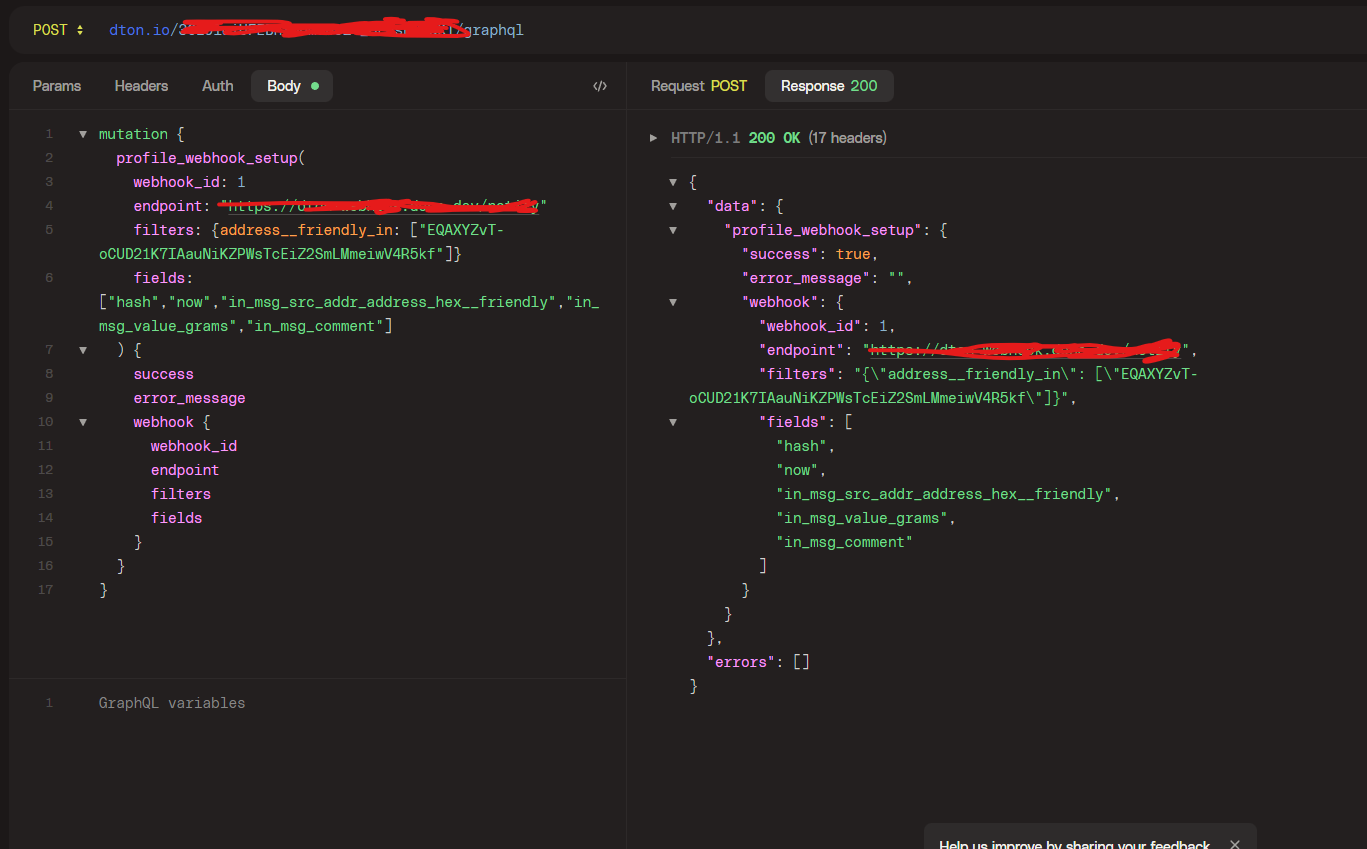Open the POST method dropdown

click(57, 29)
